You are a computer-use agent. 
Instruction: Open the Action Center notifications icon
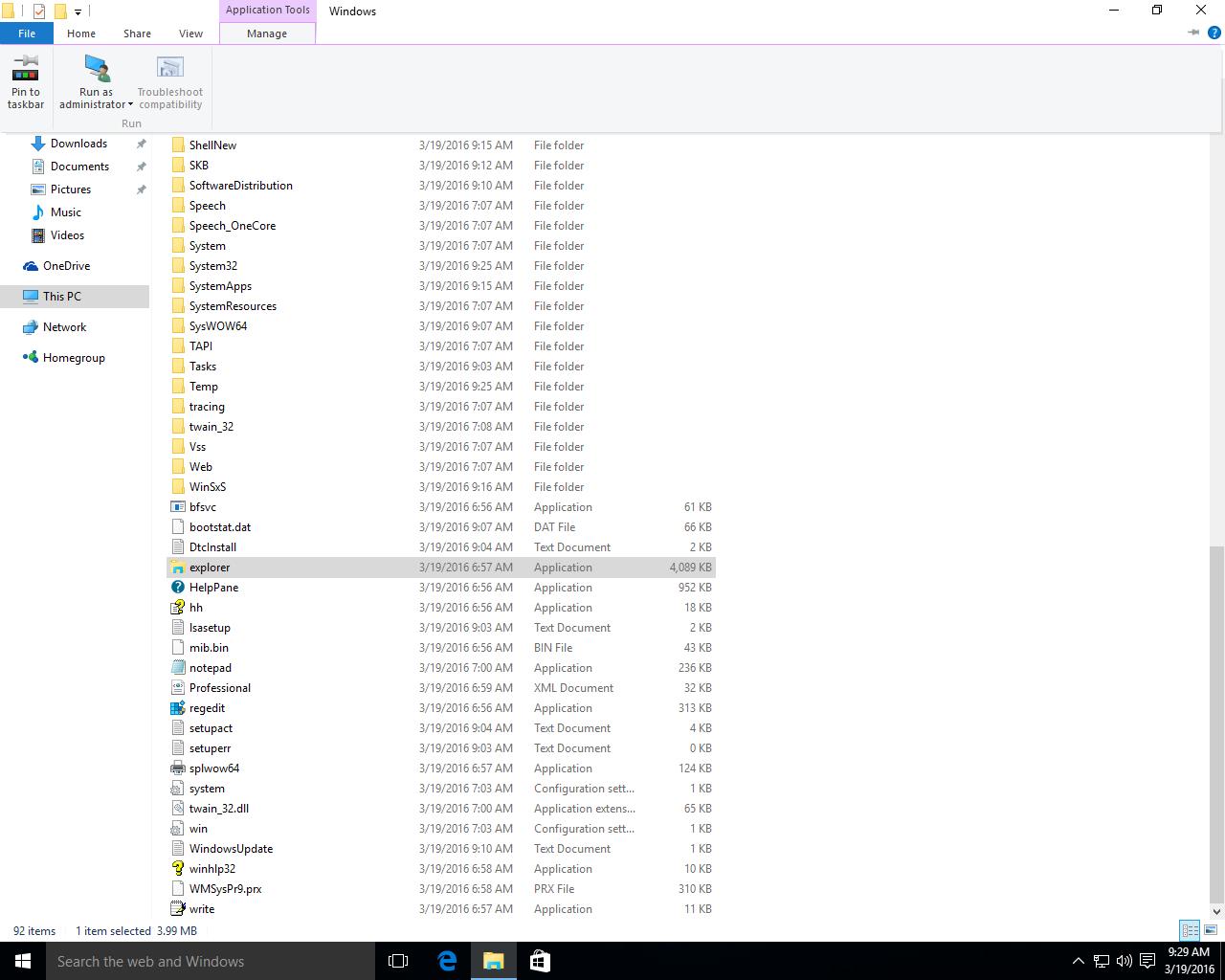(x=1147, y=961)
